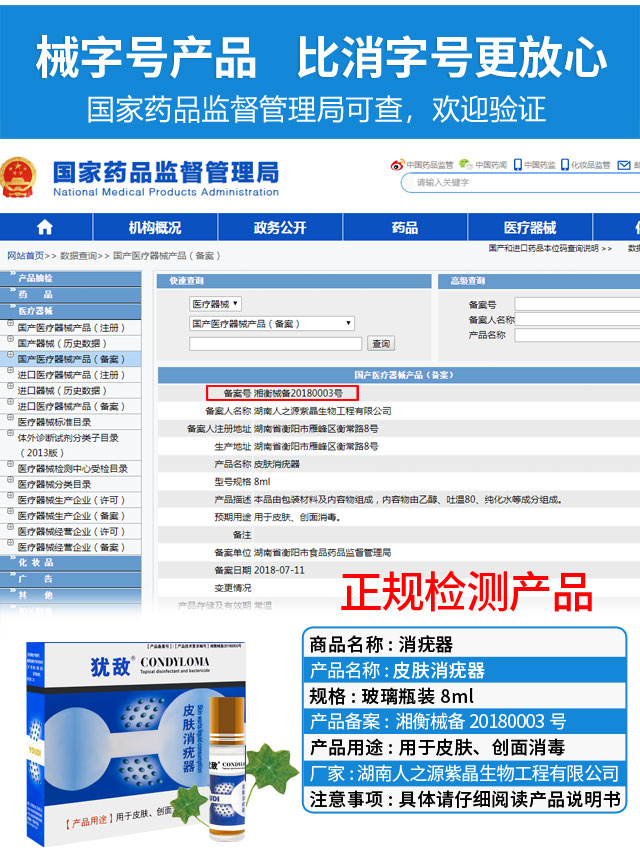Open the 国产医疗器械产品（备案）dropdown
Viewport: 640px width, 862px height.
coord(272,324)
